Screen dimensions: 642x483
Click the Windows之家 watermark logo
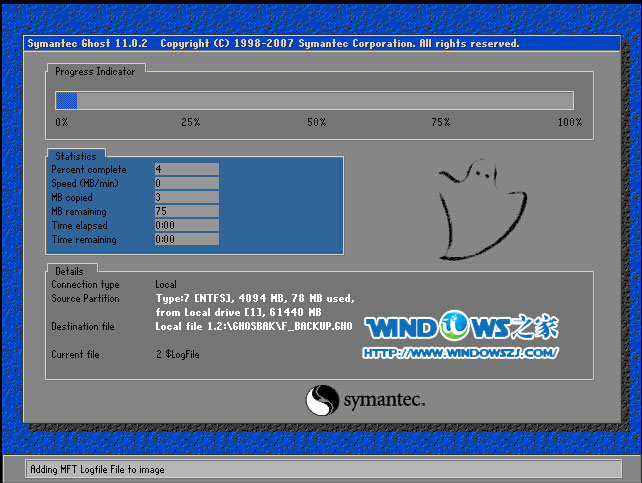coord(461,328)
